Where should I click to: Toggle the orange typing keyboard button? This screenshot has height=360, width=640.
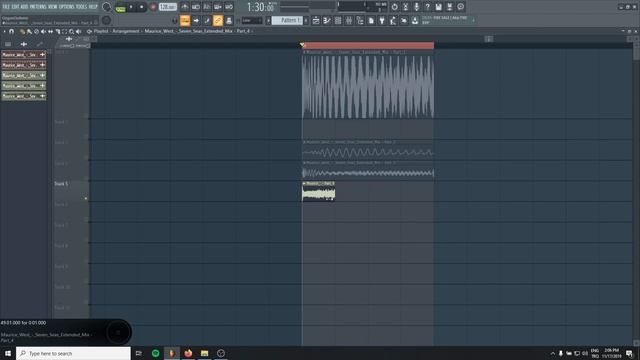pos(185,20)
